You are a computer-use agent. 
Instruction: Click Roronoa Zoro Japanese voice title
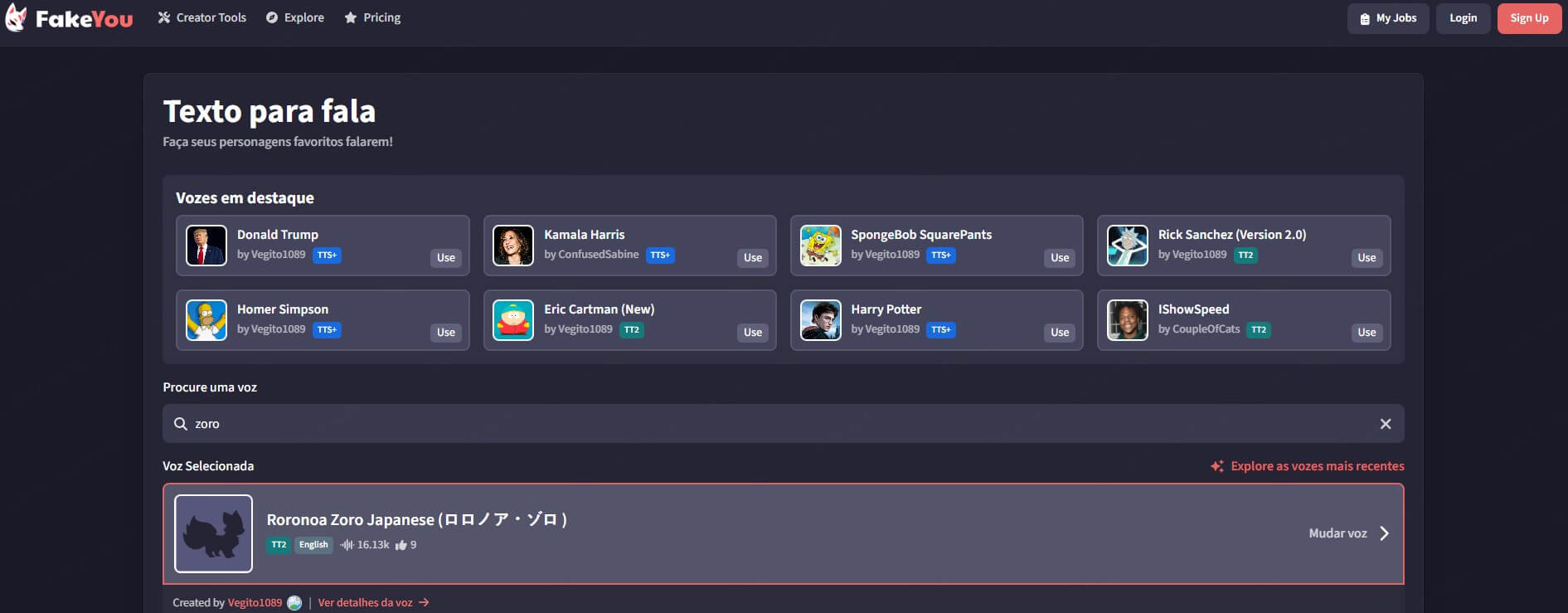pyautogui.click(x=417, y=520)
